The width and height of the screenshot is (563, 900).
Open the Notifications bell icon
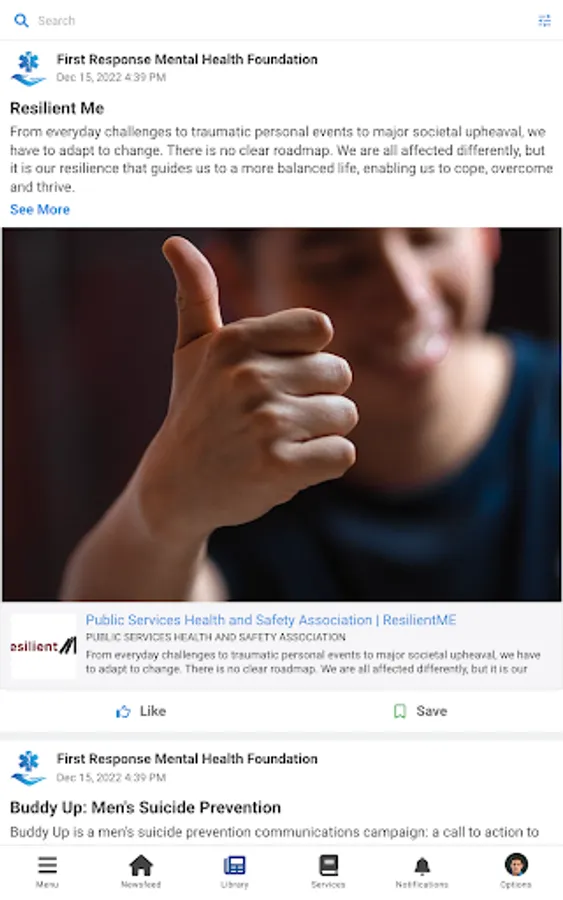coord(422,866)
